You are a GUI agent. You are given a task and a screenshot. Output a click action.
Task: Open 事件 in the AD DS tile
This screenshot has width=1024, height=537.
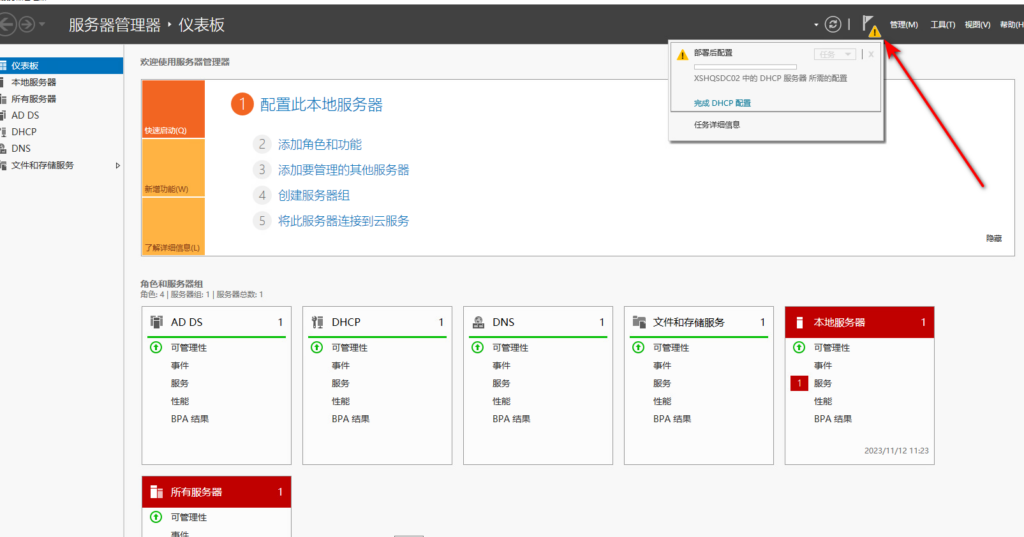(180, 366)
